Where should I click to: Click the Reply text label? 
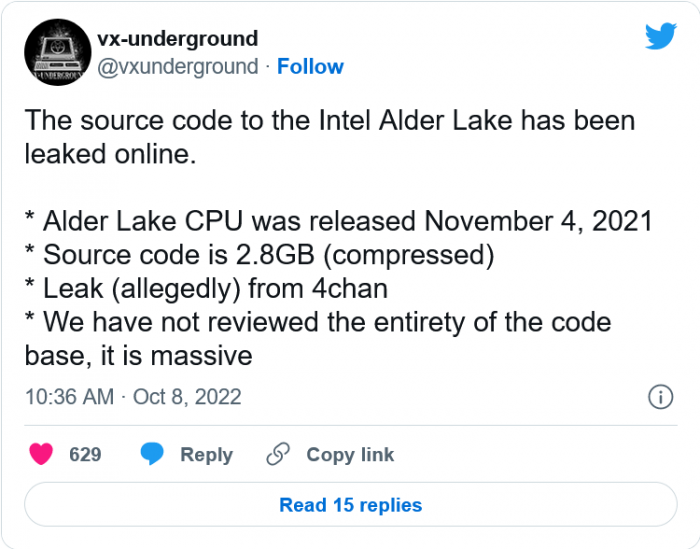click(x=206, y=454)
